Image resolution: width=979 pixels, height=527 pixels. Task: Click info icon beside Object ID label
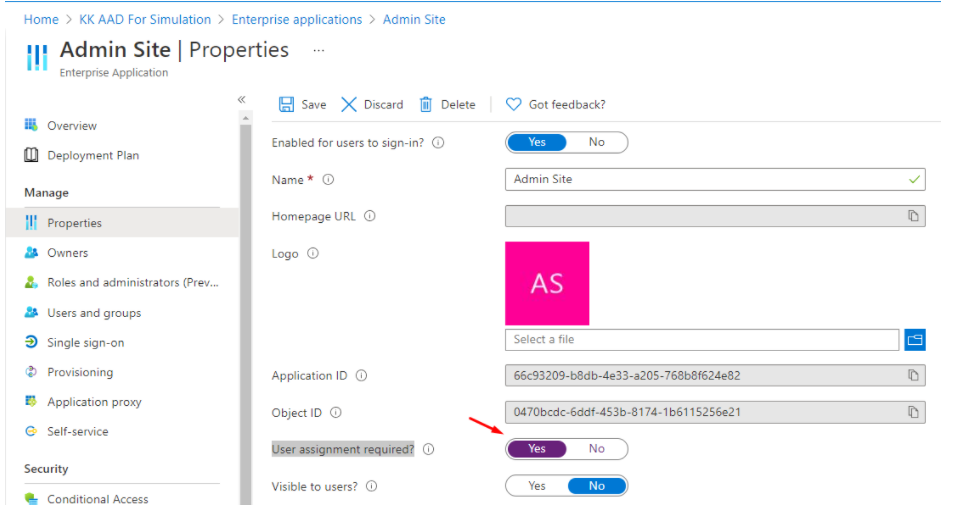point(335,412)
